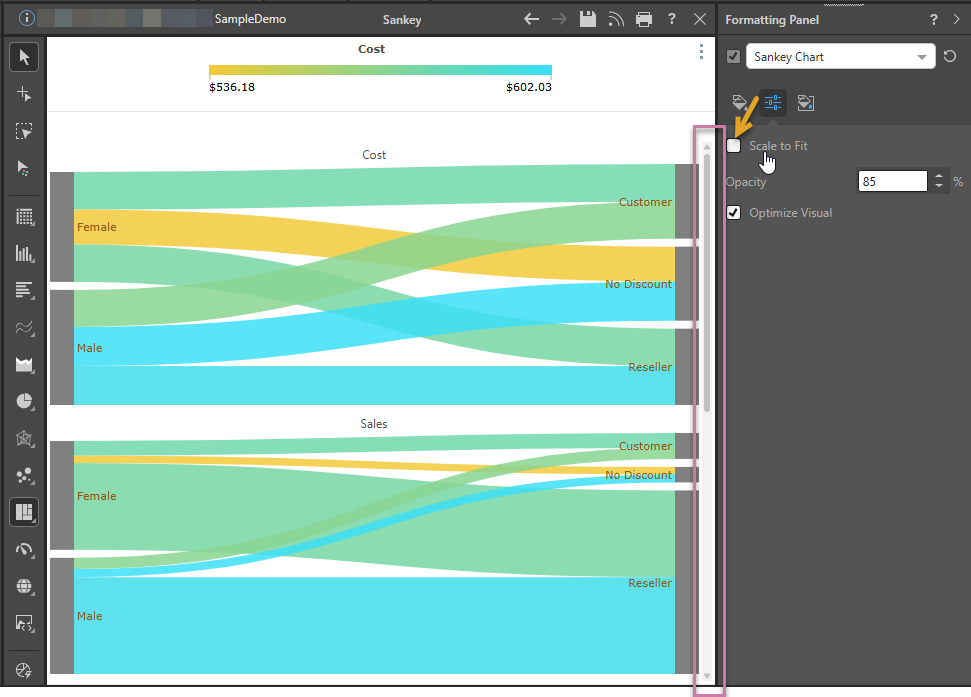Choose the lasso selection tool
This screenshot has height=697, width=971.
[24, 131]
